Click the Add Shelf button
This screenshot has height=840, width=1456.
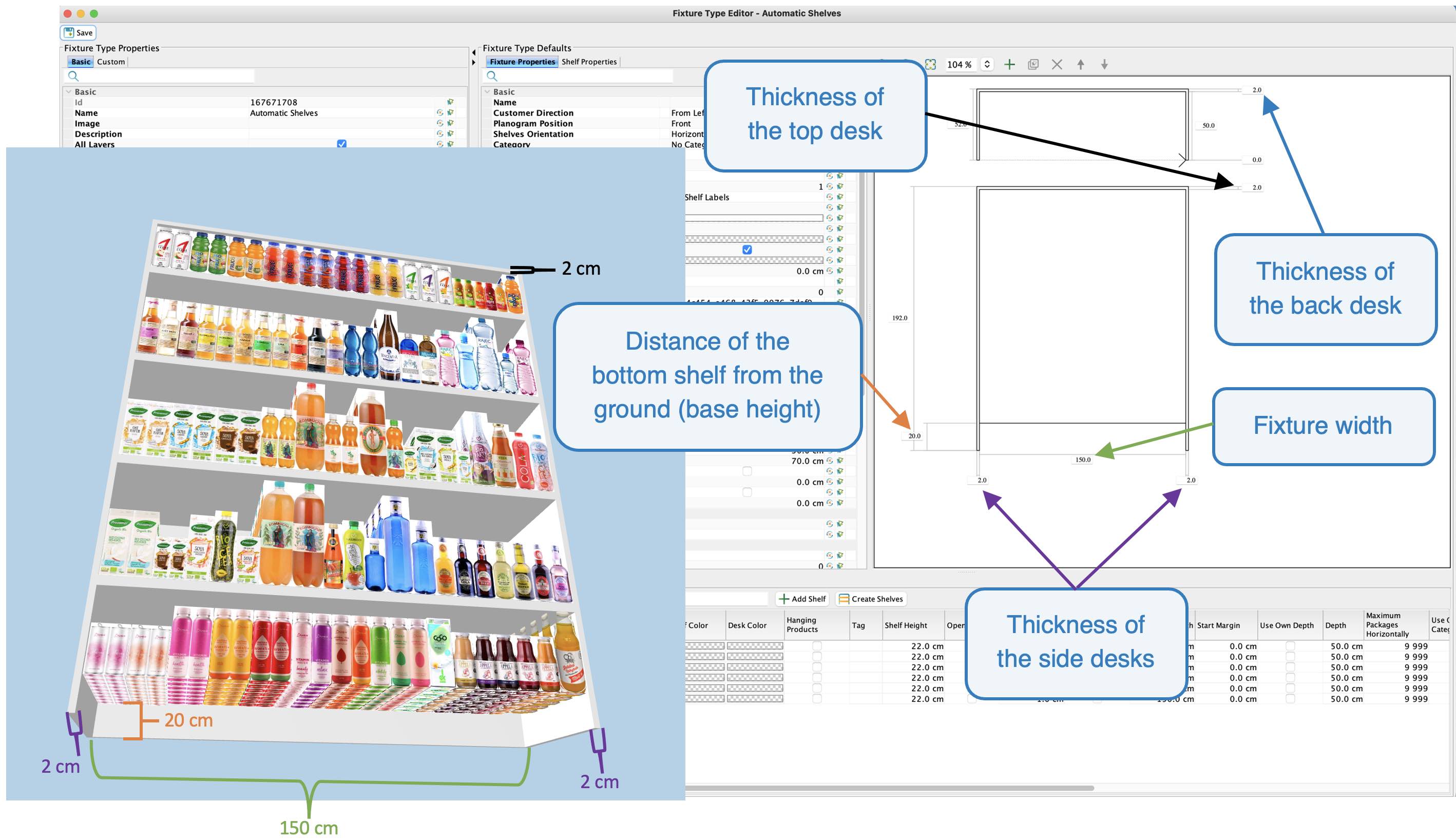click(x=802, y=599)
